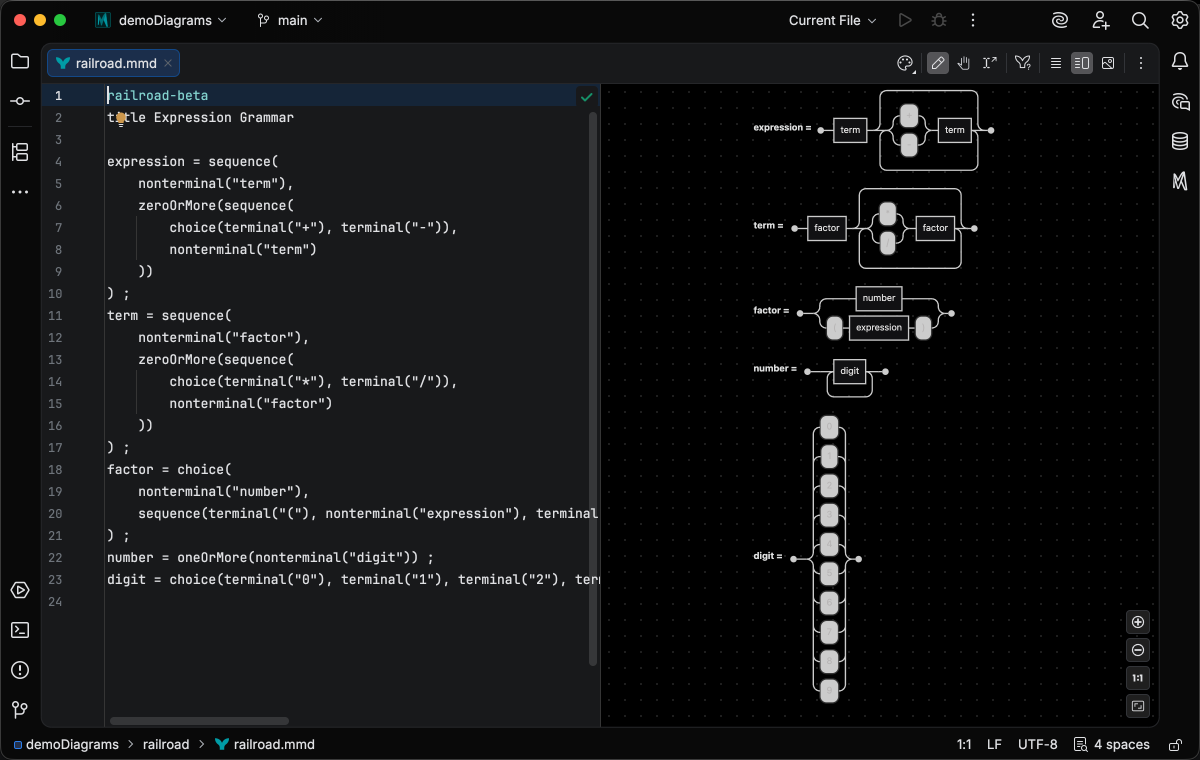
Task: Open the 1:1 caret position indicator
Action: (964, 744)
